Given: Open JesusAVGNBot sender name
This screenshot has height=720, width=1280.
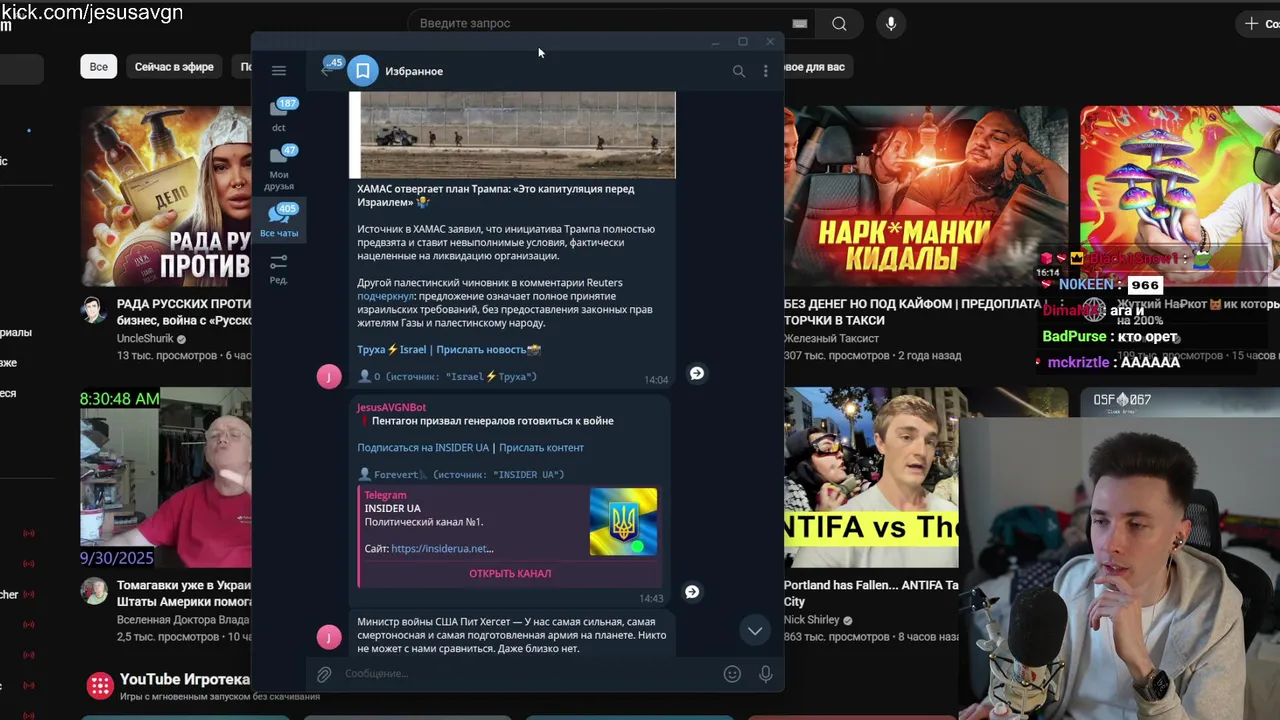Looking at the screenshot, I should tap(392, 407).
